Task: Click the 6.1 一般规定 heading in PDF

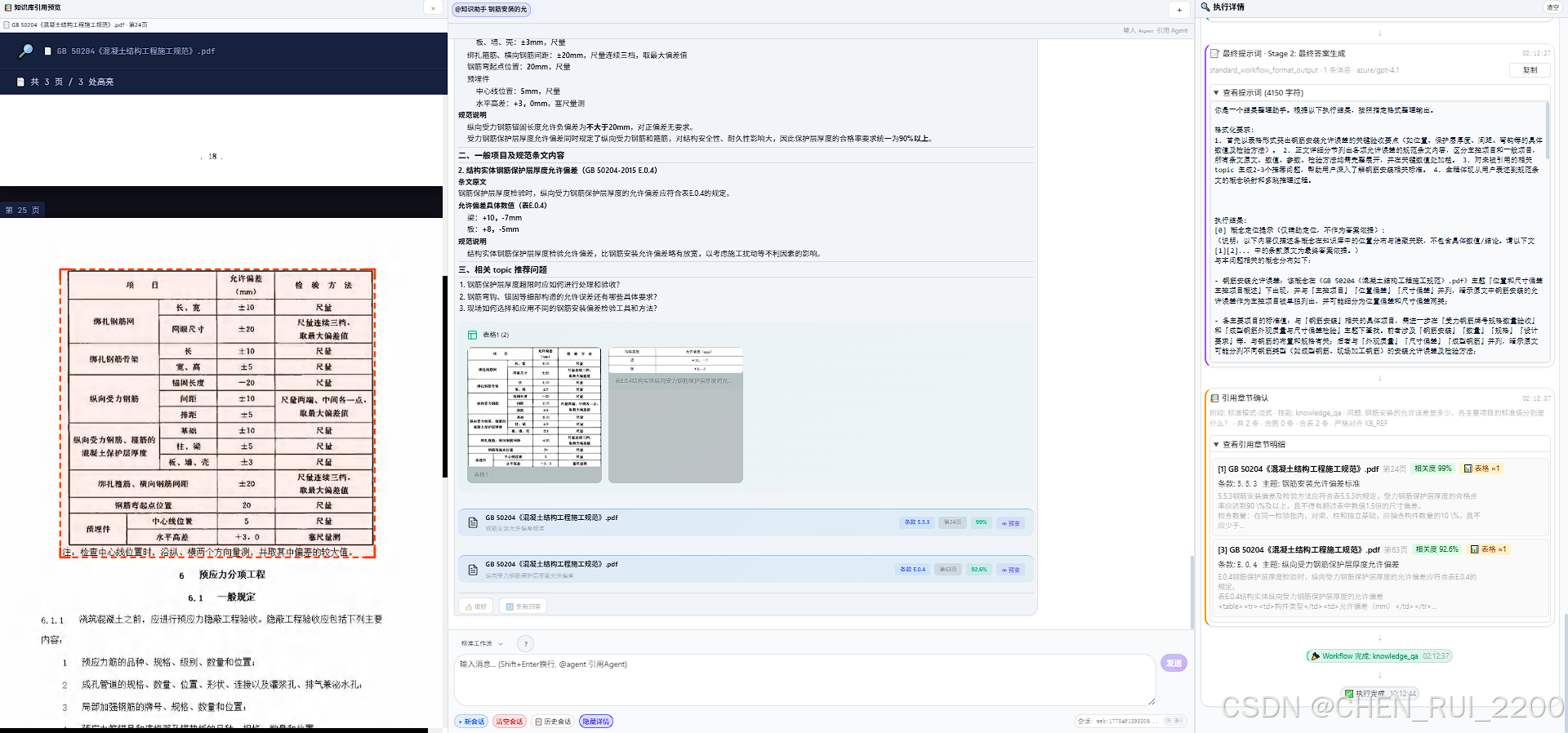Action: click(221, 598)
